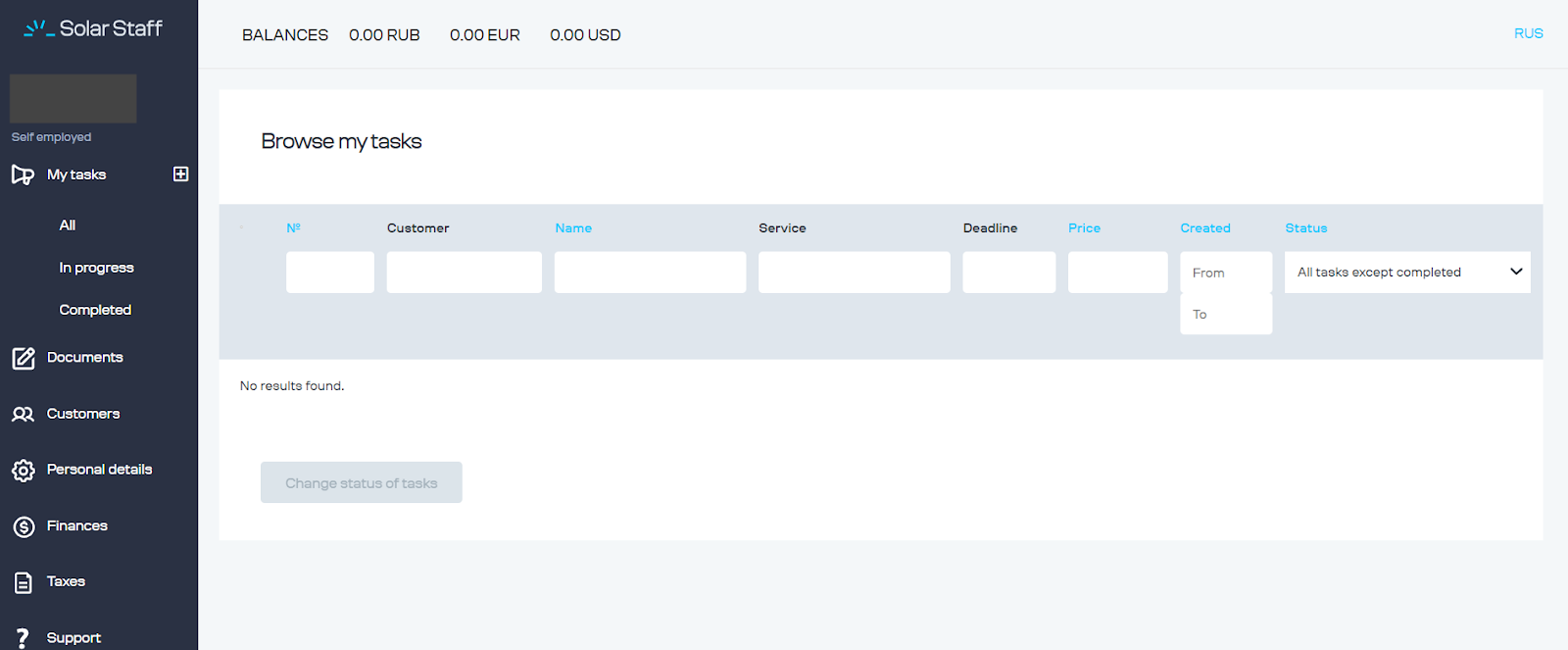This screenshot has width=1568, height=650.
Task: Click Change status of tasks button
Action: [x=362, y=482]
